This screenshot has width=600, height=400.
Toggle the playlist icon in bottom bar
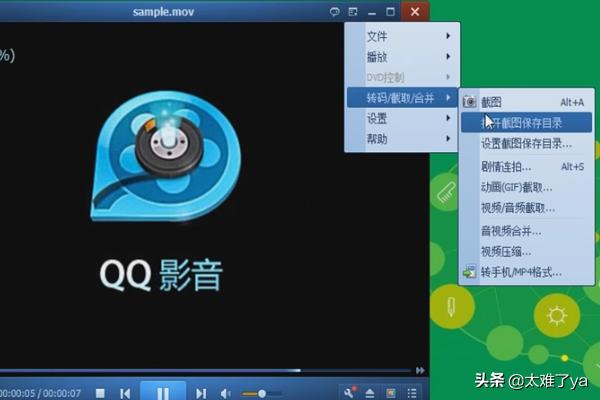(413, 394)
